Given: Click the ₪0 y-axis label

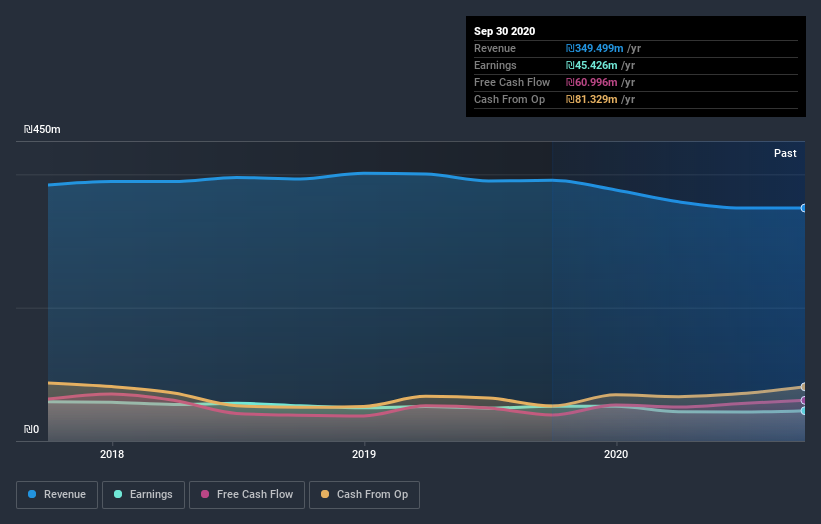Looking at the screenshot, I should [31, 429].
